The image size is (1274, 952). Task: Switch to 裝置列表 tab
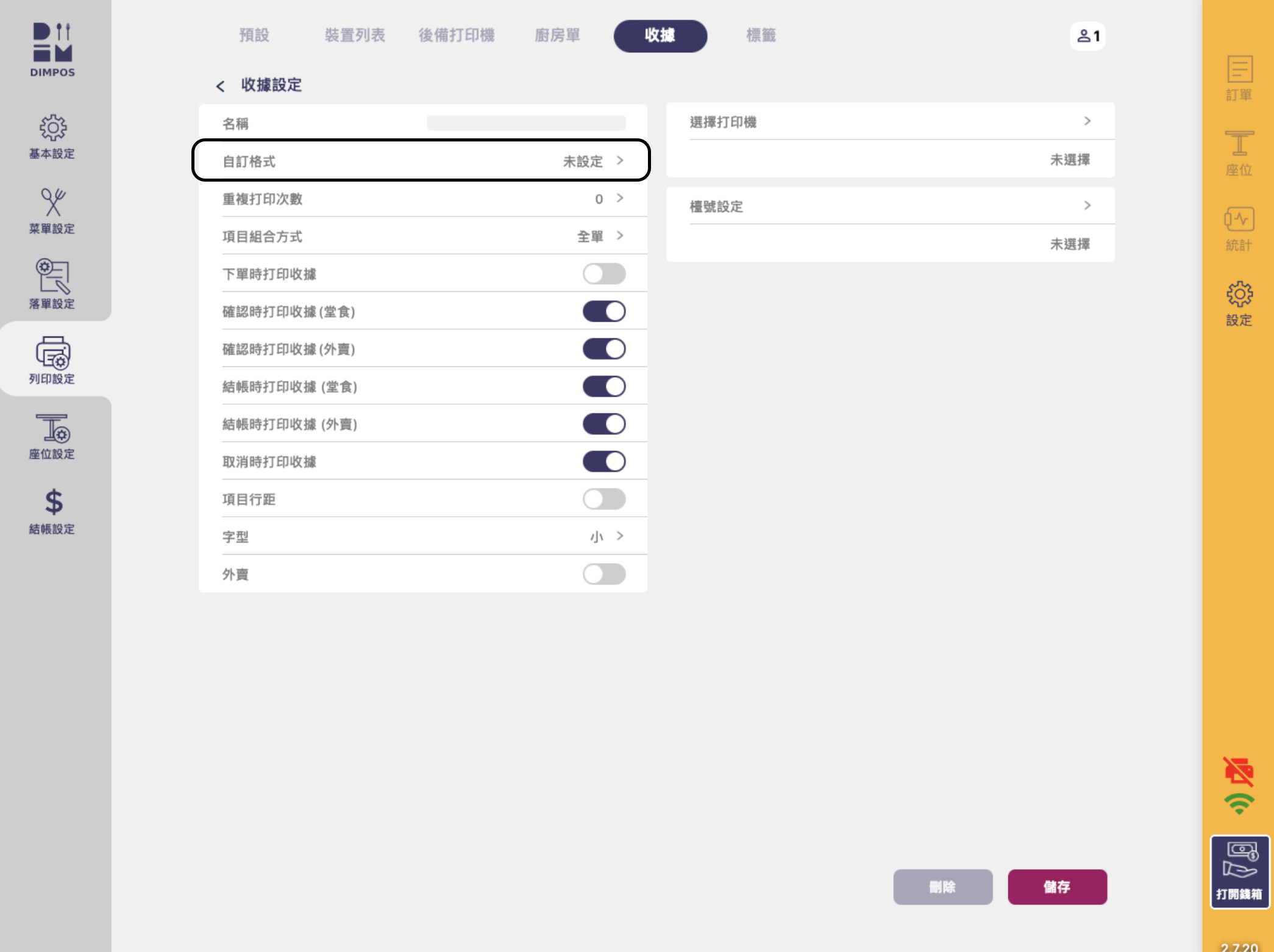click(x=354, y=35)
